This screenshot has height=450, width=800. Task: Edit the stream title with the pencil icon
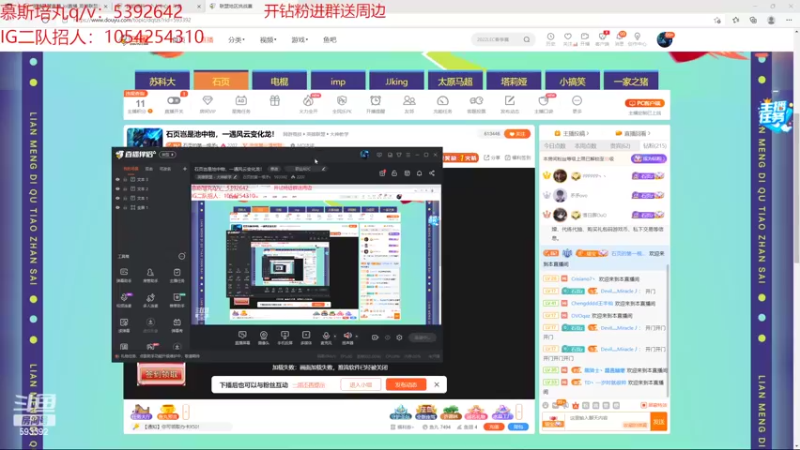click(x=323, y=169)
